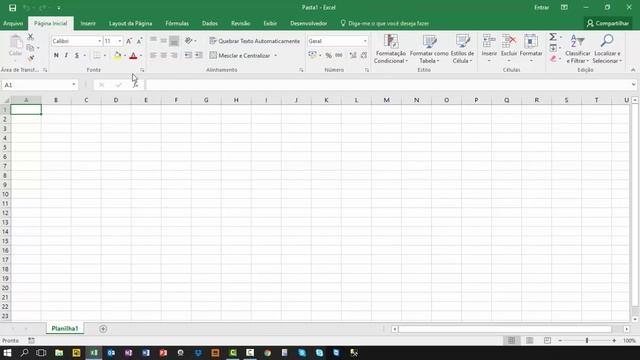Expand the Mesclar e Centralizar dropdown arrow
The width and height of the screenshot is (640, 360).
[276, 56]
